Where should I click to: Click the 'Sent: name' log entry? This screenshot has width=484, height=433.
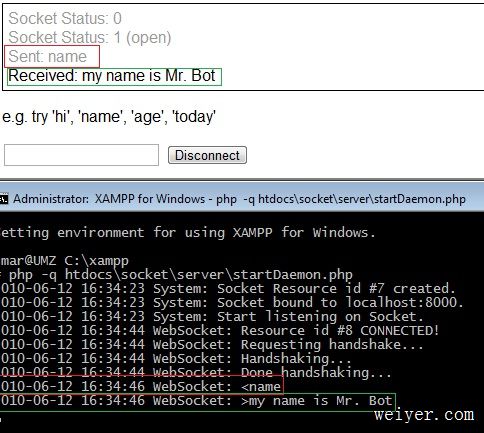click(48, 56)
